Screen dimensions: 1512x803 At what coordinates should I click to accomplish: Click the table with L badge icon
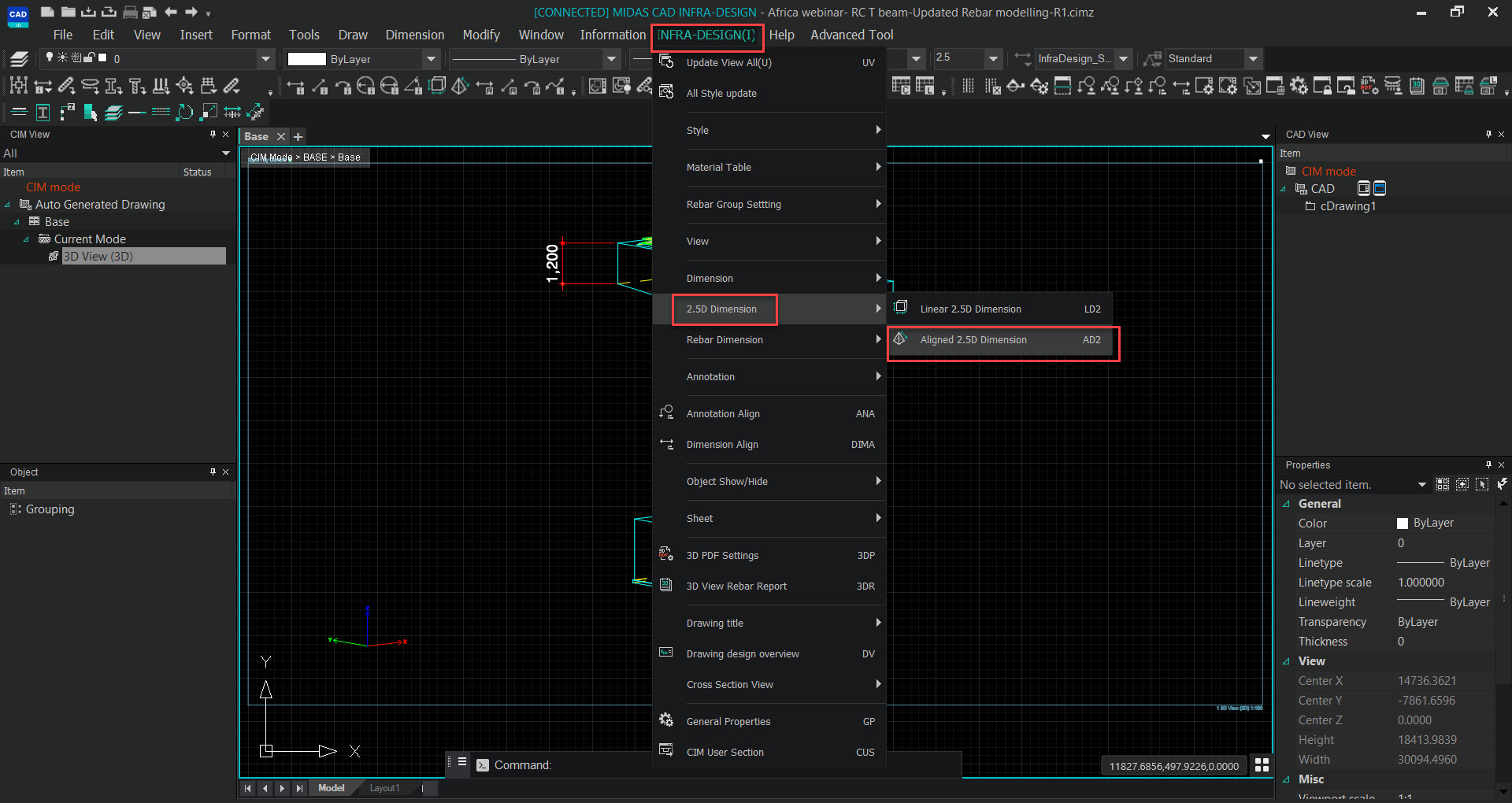[925, 86]
